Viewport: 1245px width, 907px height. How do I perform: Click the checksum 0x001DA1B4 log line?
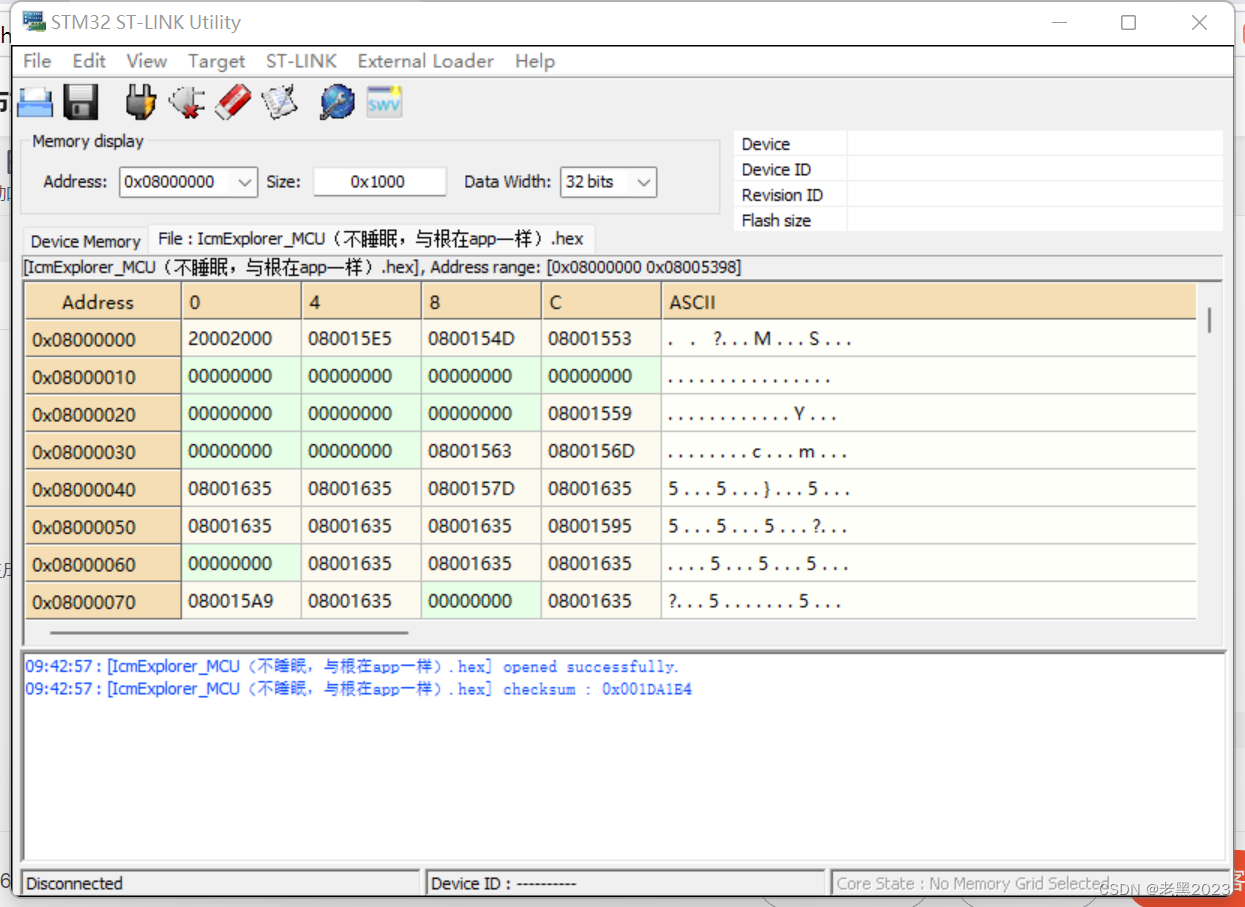coord(358,689)
